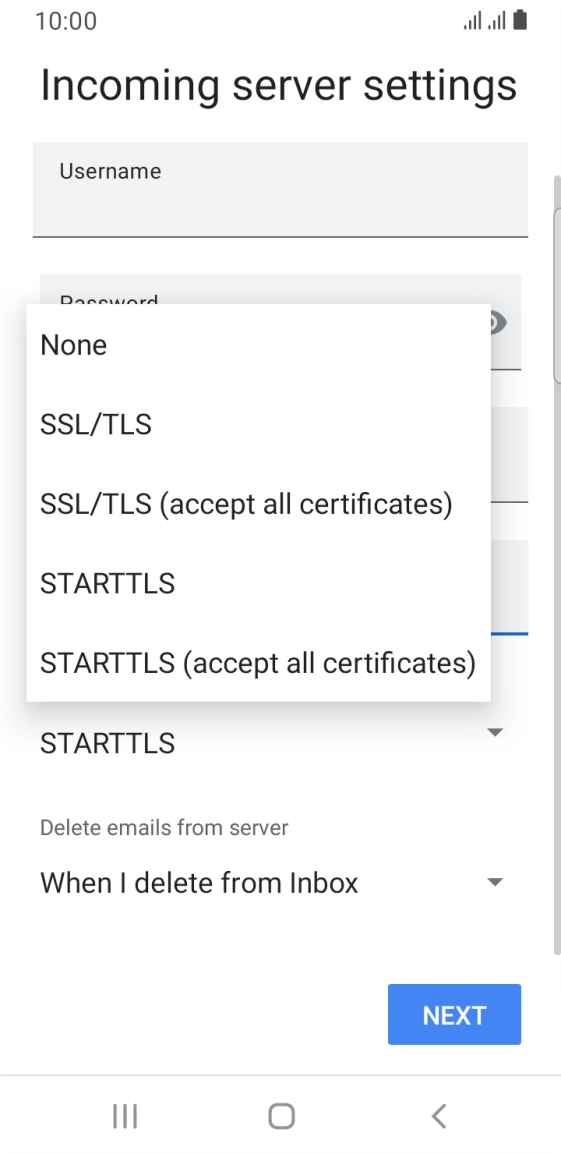Tap the Incoming server settings heading

pos(278,85)
